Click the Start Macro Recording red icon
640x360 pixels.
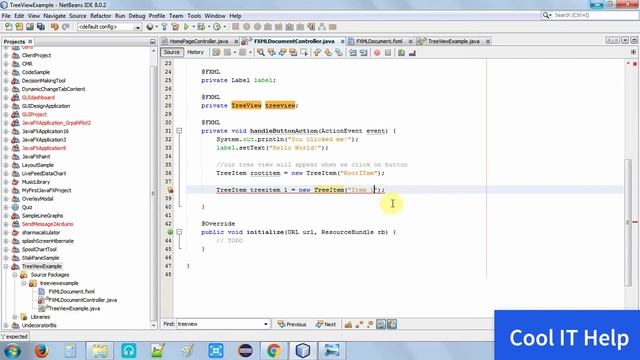377,52
